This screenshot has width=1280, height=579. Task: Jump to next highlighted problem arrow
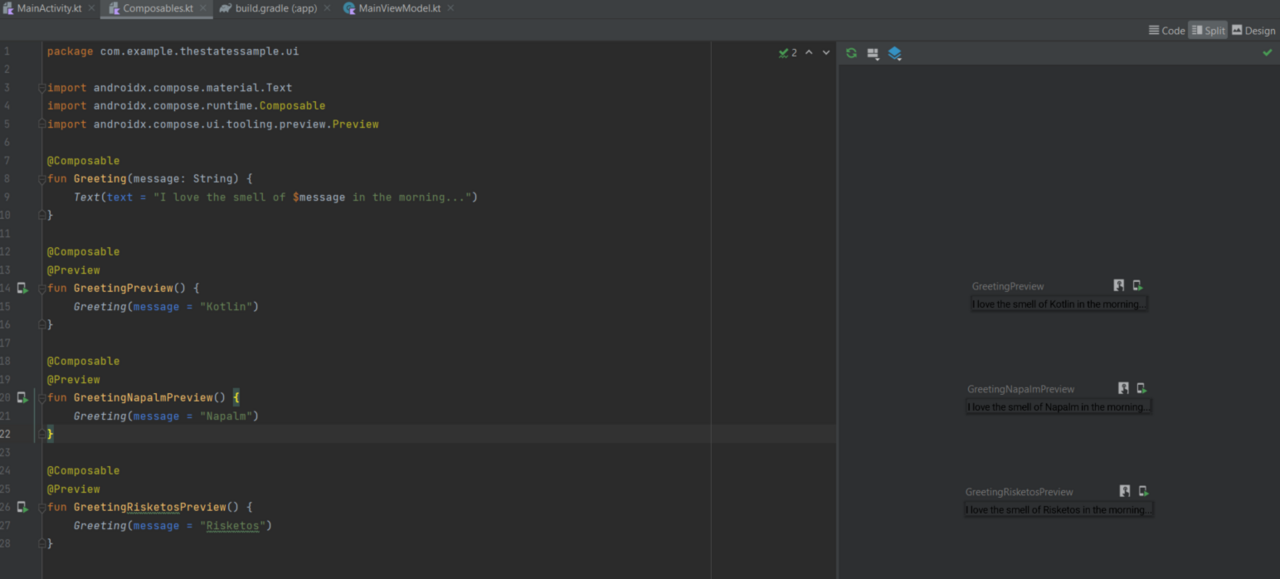(x=826, y=53)
